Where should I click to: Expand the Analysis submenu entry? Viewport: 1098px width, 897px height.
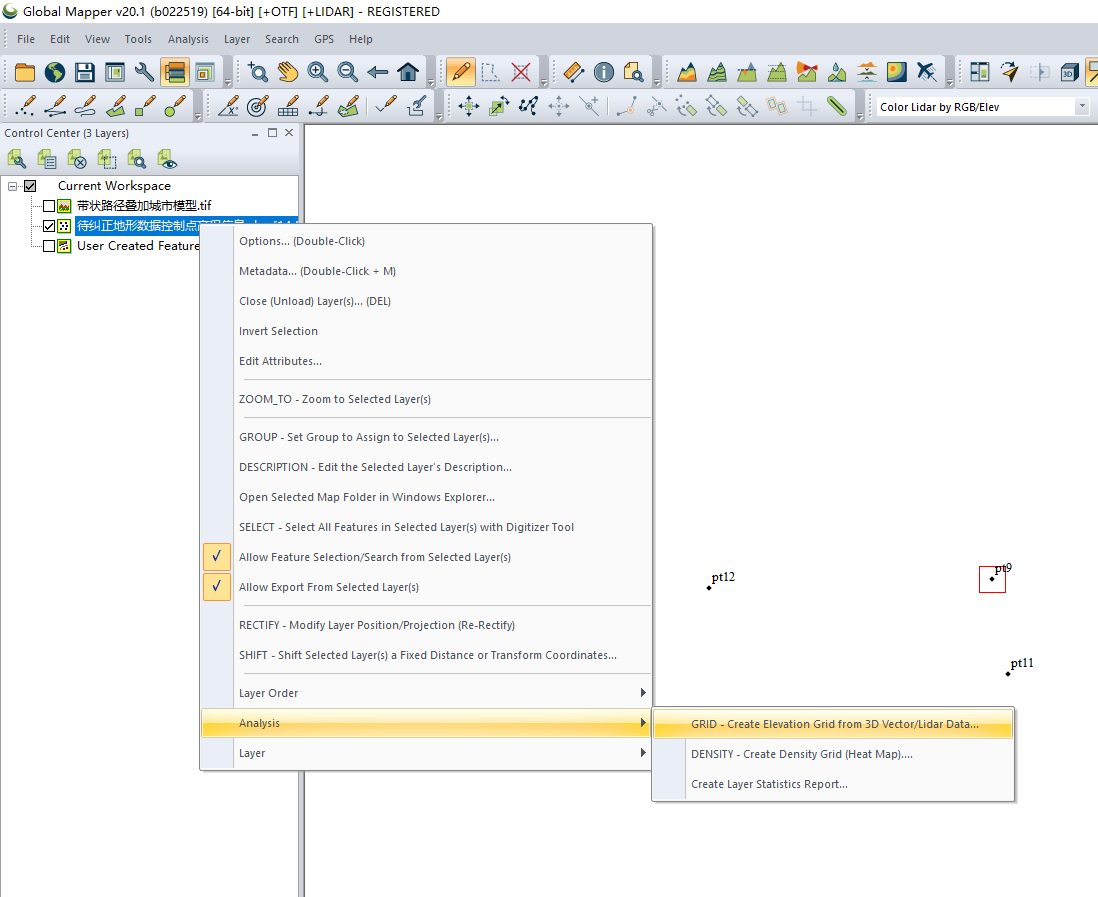click(426, 723)
